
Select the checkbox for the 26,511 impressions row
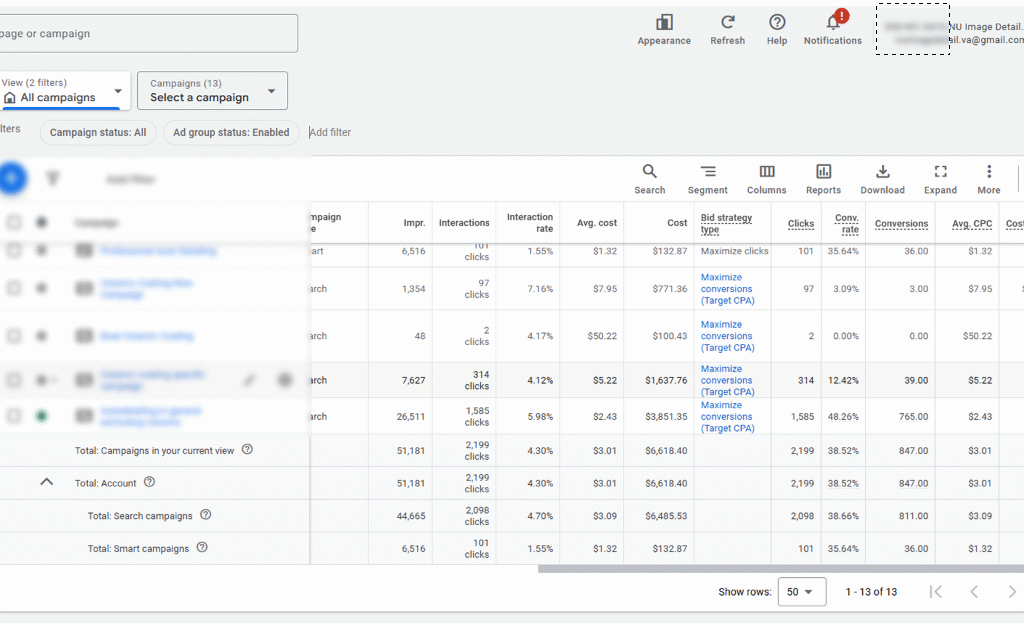click(x=14, y=416)
